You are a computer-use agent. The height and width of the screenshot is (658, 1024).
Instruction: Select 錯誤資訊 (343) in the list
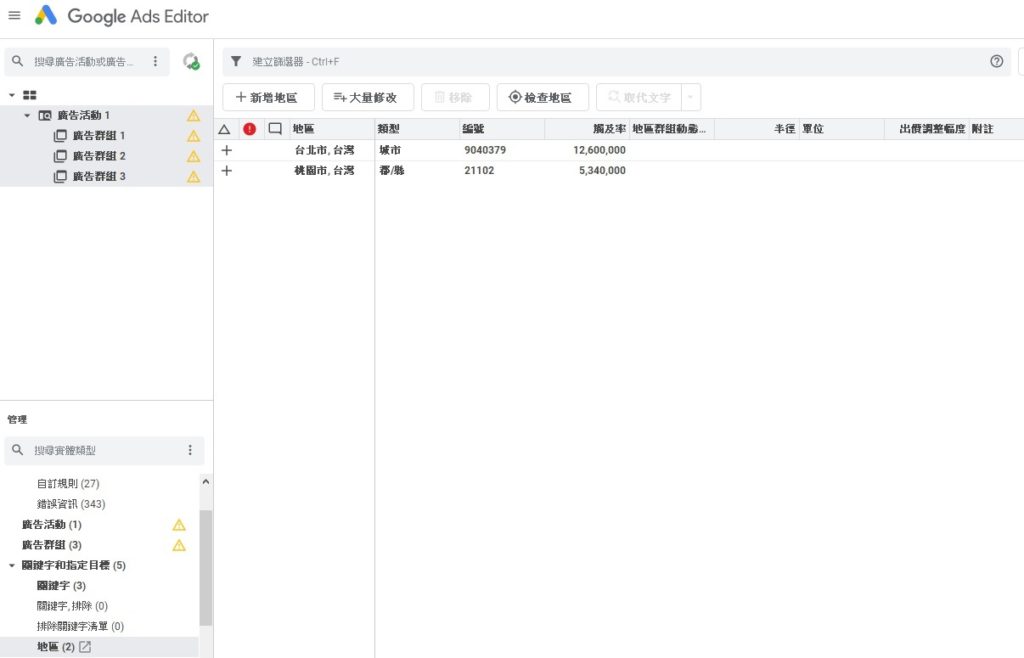[71, 504]
